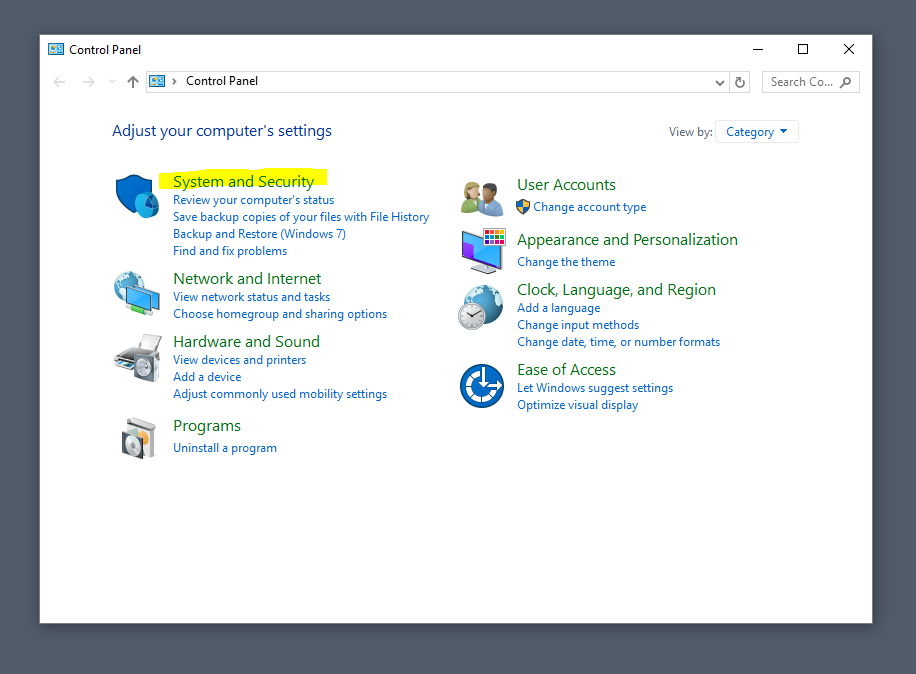Maximize the Control Panel window
Image resolution: width=916 pixels, height=674 pixels.
pyautogui.click(x=803, y=50)
